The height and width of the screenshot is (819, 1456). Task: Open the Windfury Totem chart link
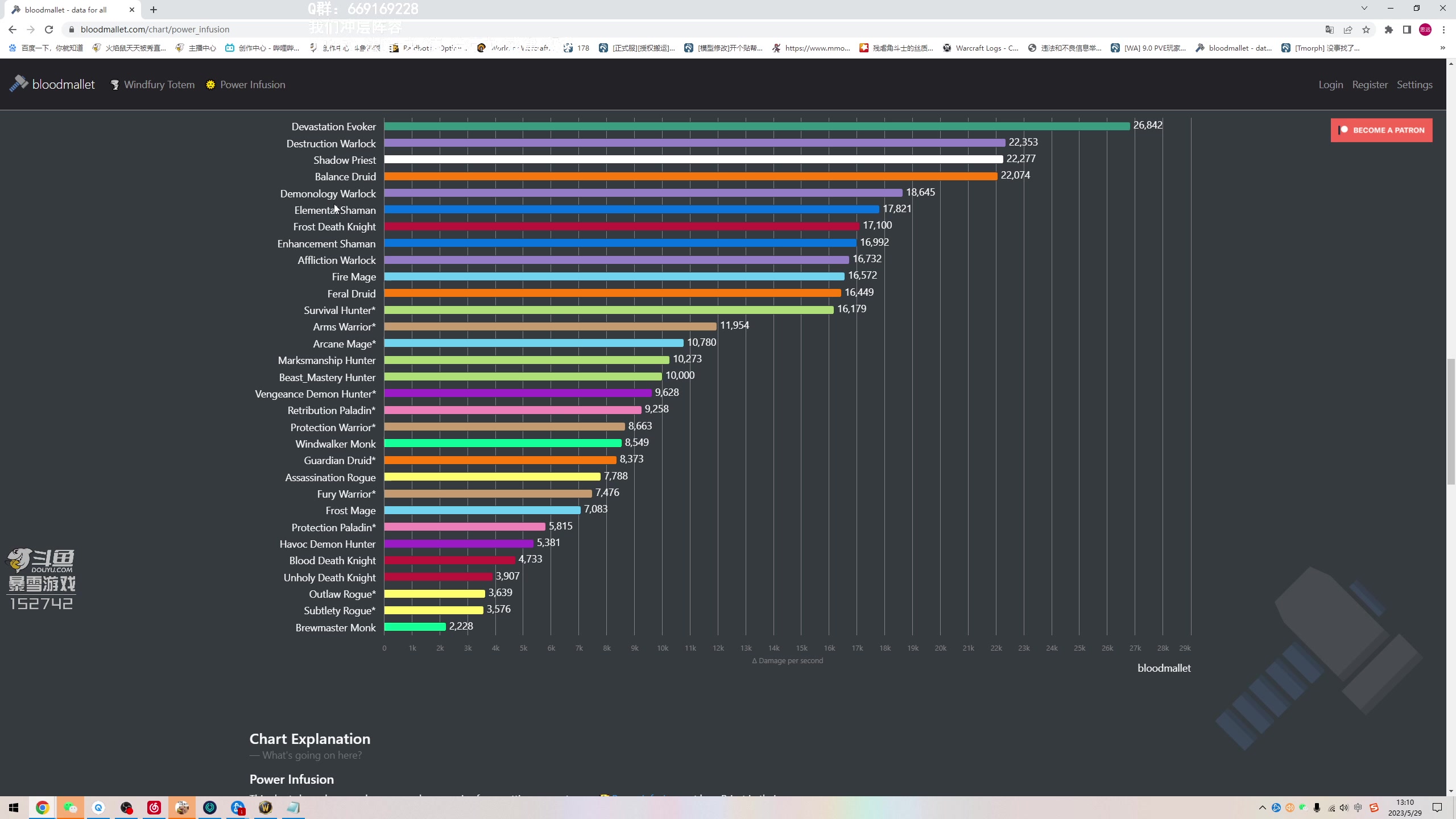152,84
